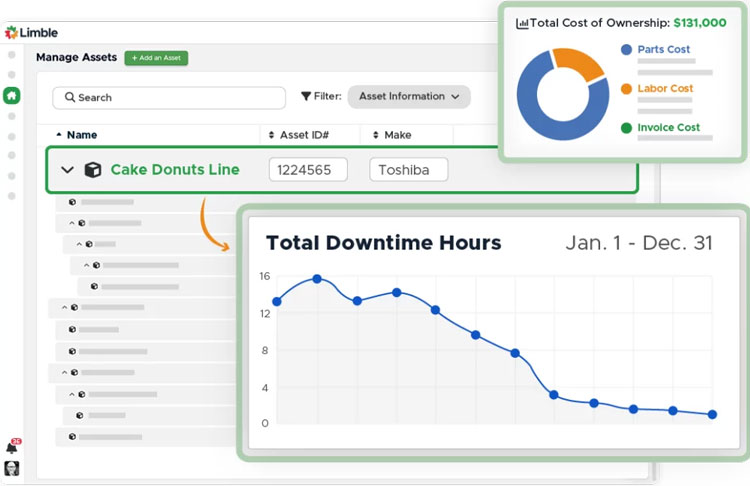The width and height of the screenshot is (750, 486).
Task: Open the green home sidebar icon
Action: pos(11,96)
